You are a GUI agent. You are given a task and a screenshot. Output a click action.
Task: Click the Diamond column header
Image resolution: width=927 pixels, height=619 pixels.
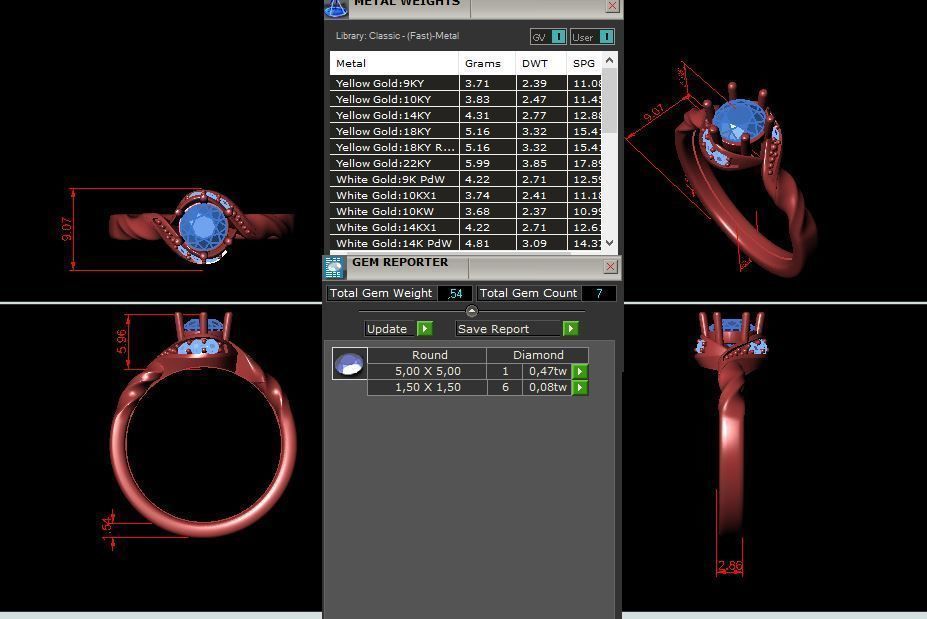pyautogui.click(x=538, y=355)
